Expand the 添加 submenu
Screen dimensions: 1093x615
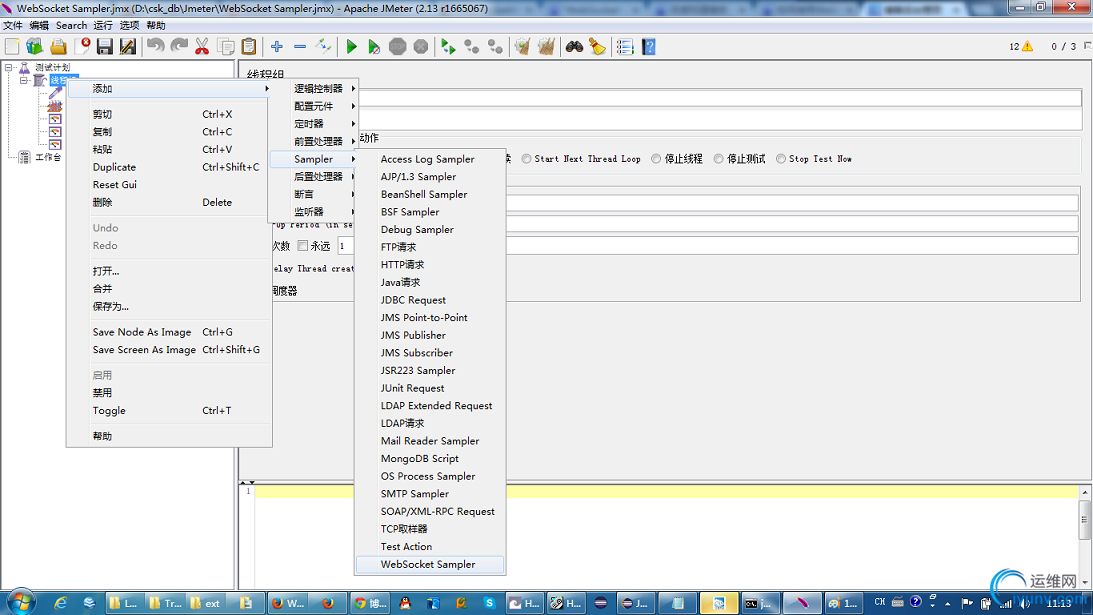[169, 89]
